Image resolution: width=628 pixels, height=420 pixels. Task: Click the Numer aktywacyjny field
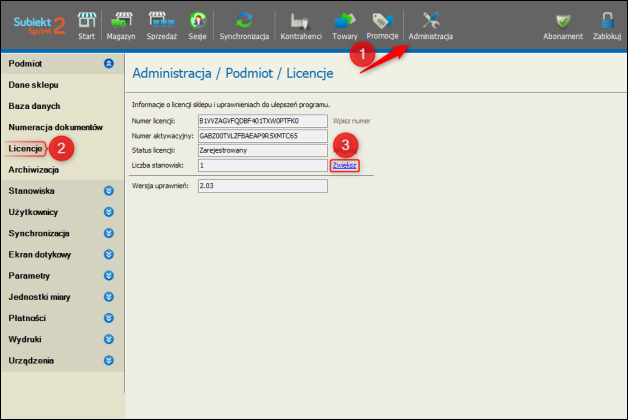coord(263,136)
